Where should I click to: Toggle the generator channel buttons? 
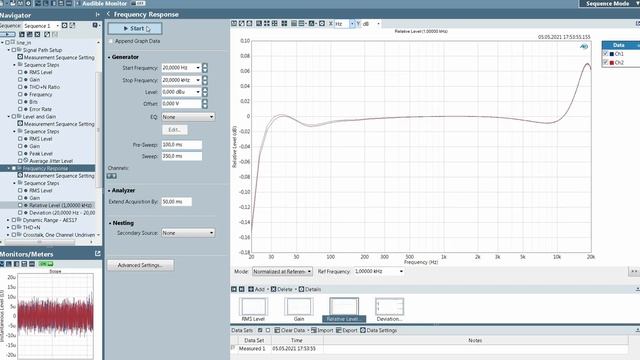[x=111, y=176]
